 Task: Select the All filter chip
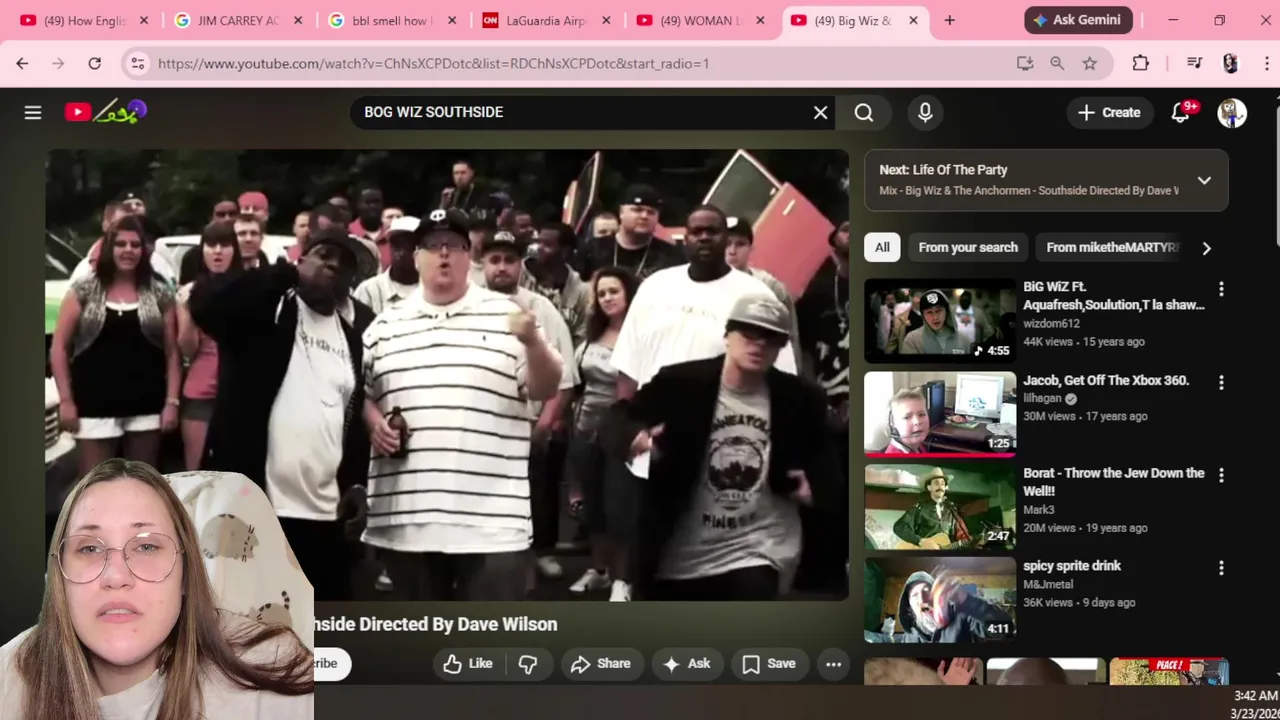coord(882,247)
